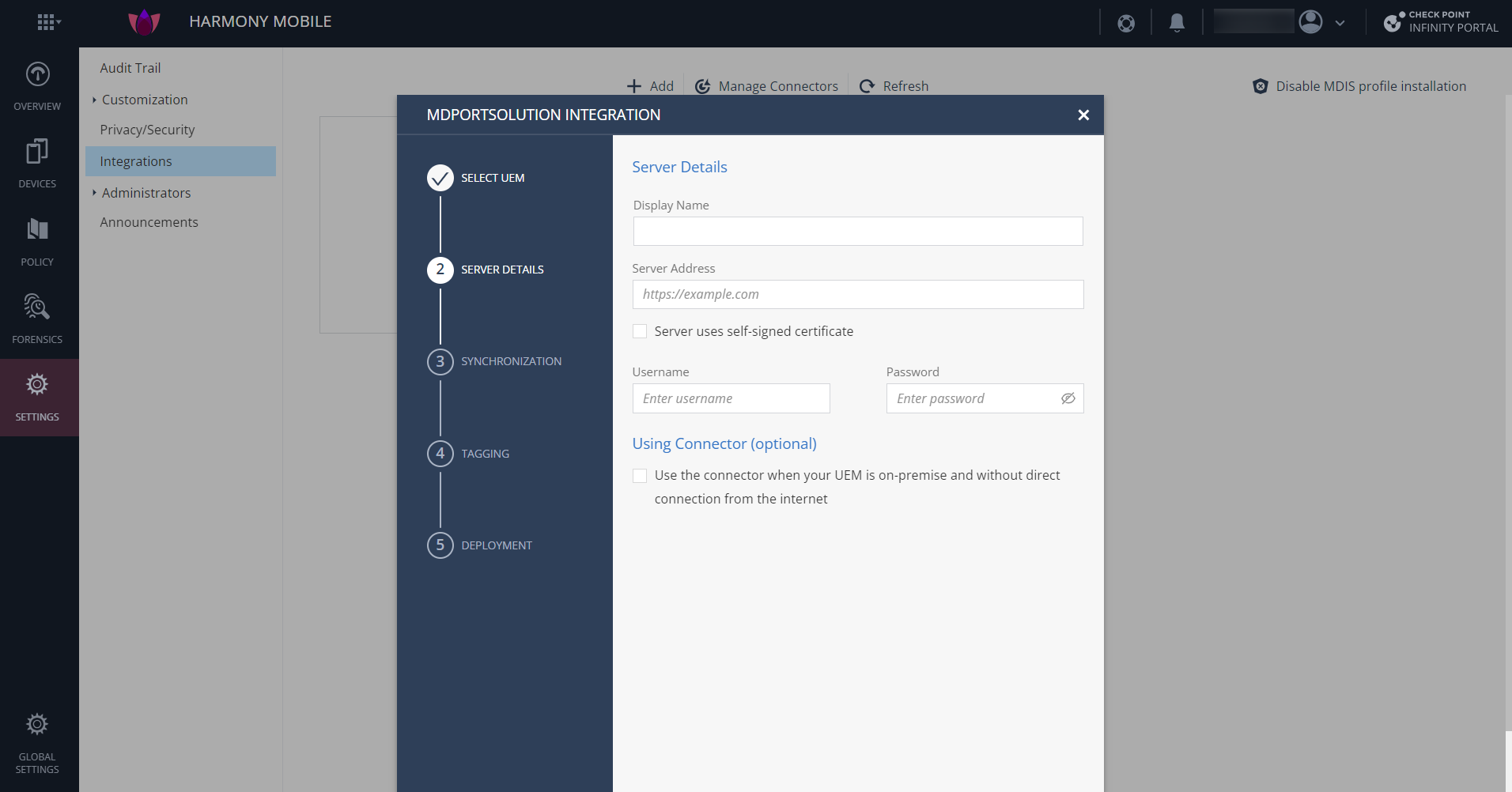Click the user profile avatar
The width and height of the screenshot is (1512, 792).
(x=1310, y=22)
